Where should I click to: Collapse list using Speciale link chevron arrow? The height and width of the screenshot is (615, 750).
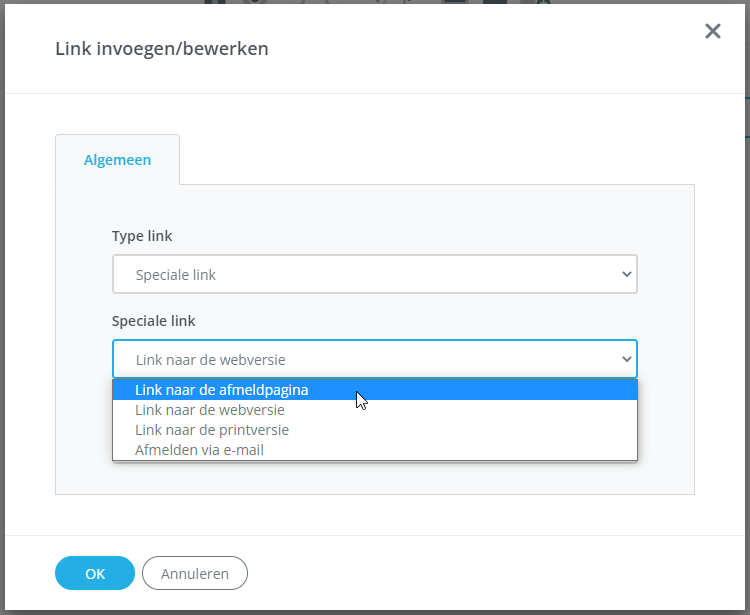tap(627, 359)
